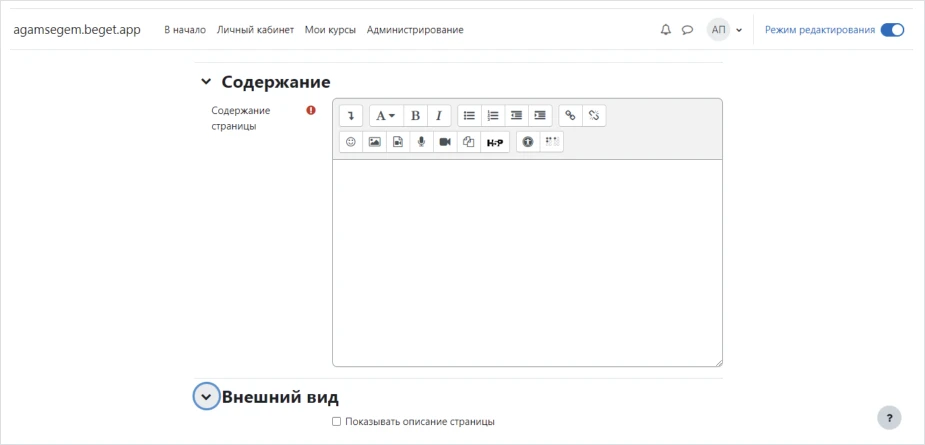Click the indent button

540,116
